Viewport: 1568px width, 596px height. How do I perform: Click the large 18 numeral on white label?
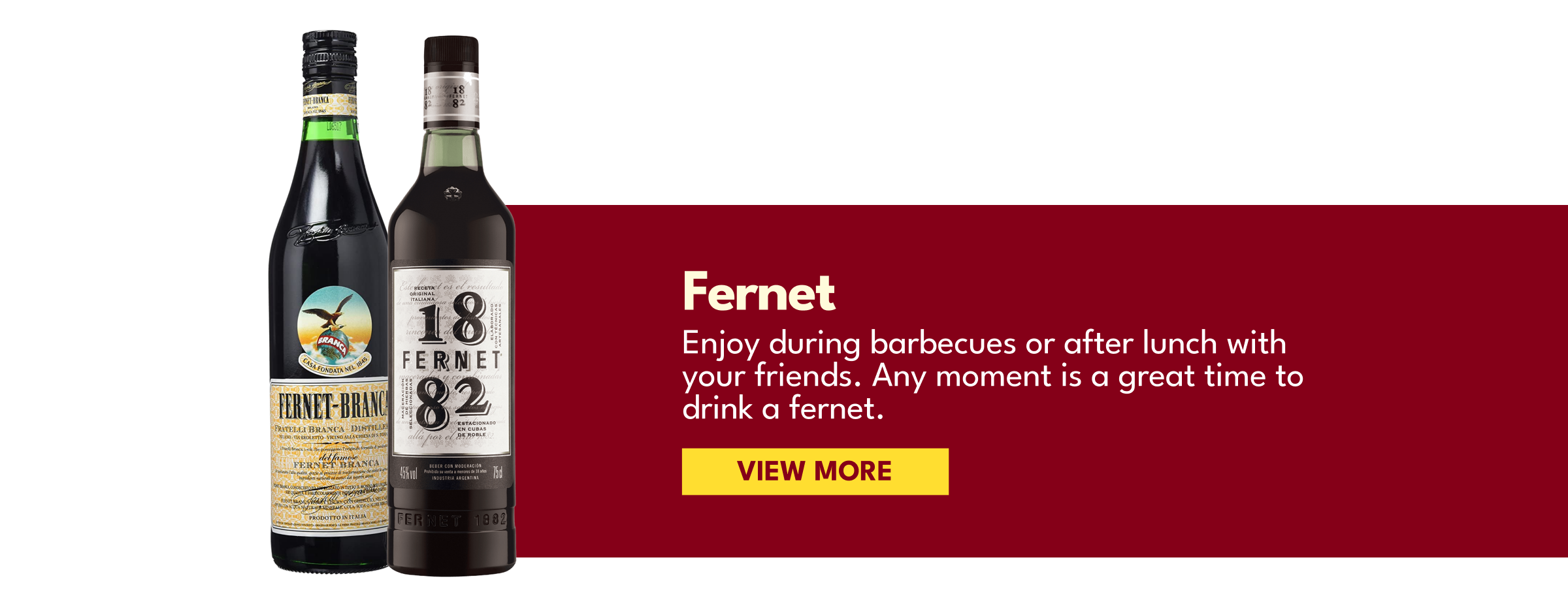click(451, 318)
